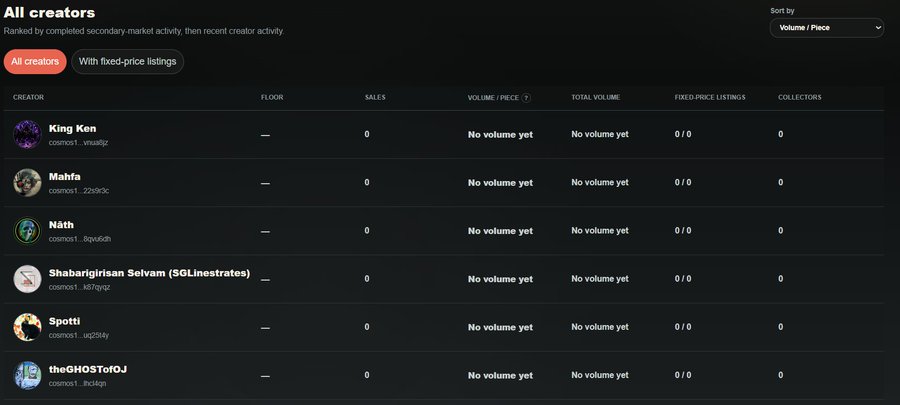Click address cosmos1...vnua8jz
This screenshot has height=405, width=900.
pyautogui.click(x=78, y=143)
